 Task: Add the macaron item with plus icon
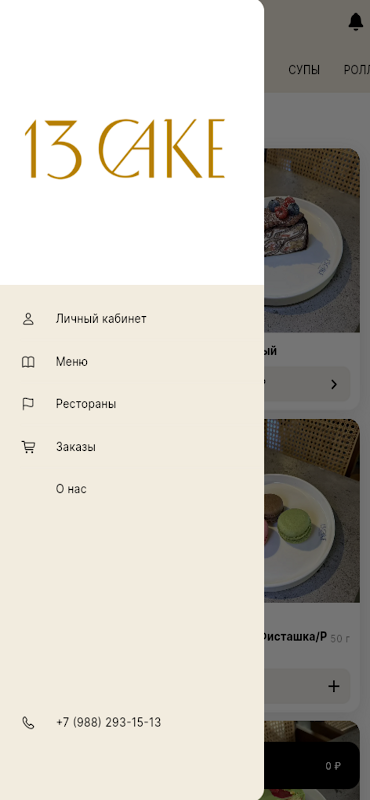point(334,686)
